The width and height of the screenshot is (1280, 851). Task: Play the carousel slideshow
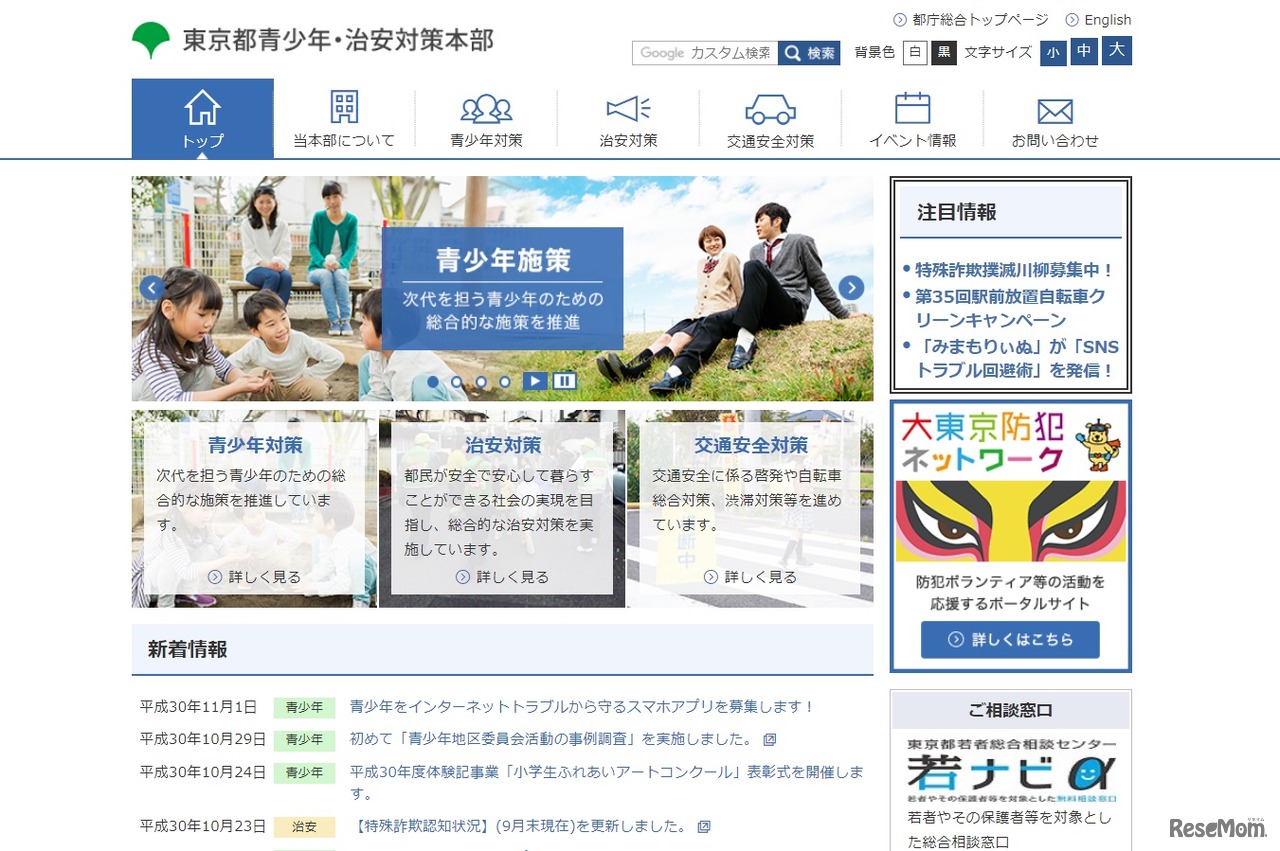click(535, 380)
